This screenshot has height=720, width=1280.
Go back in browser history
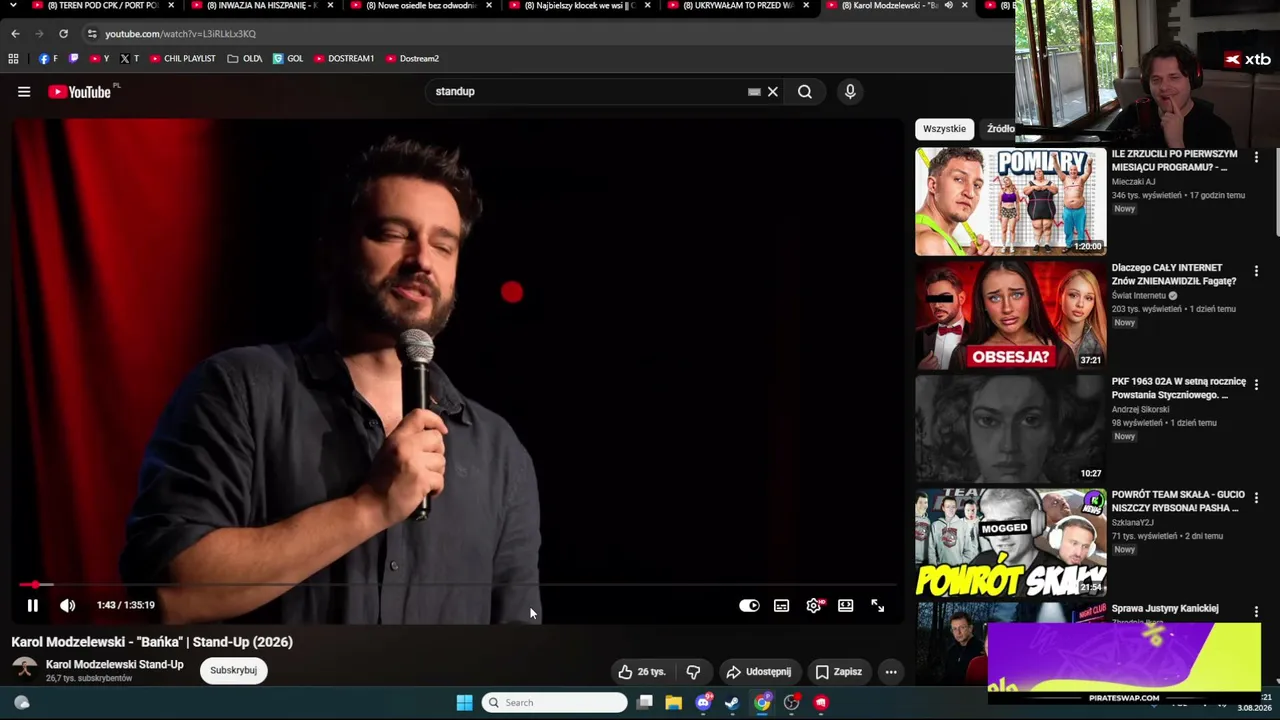tap(15, 34)
